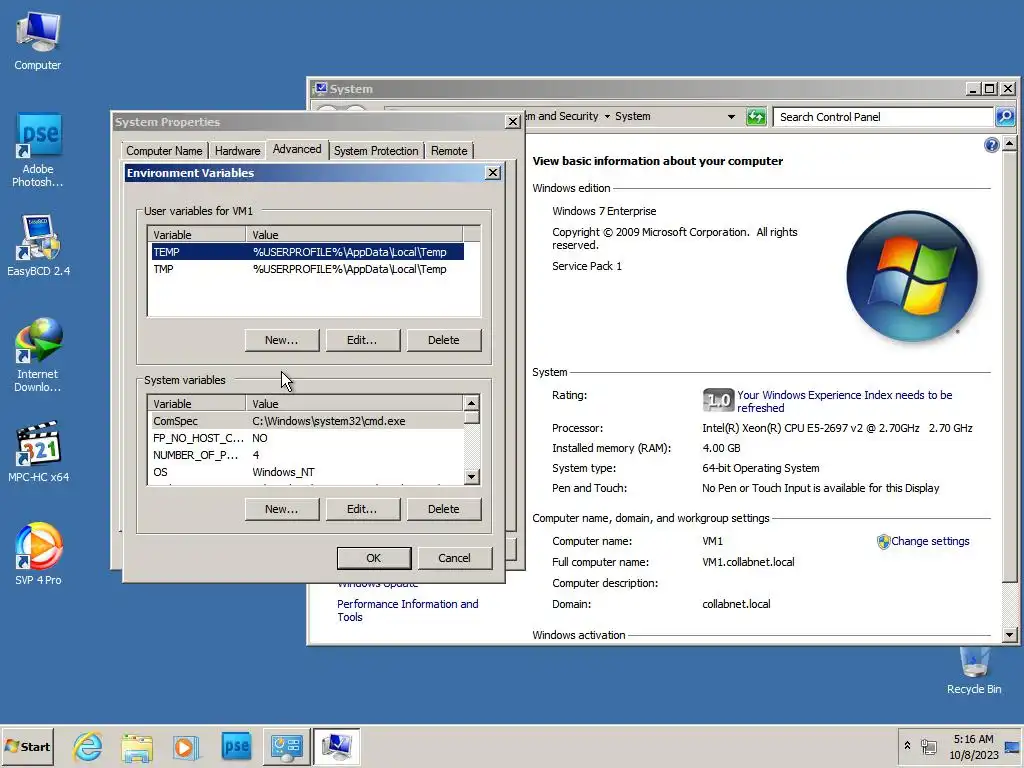Open the Computer desktop icon
Image resolution: width=1024 pixels, height=768 pixels.
[38, 40]
